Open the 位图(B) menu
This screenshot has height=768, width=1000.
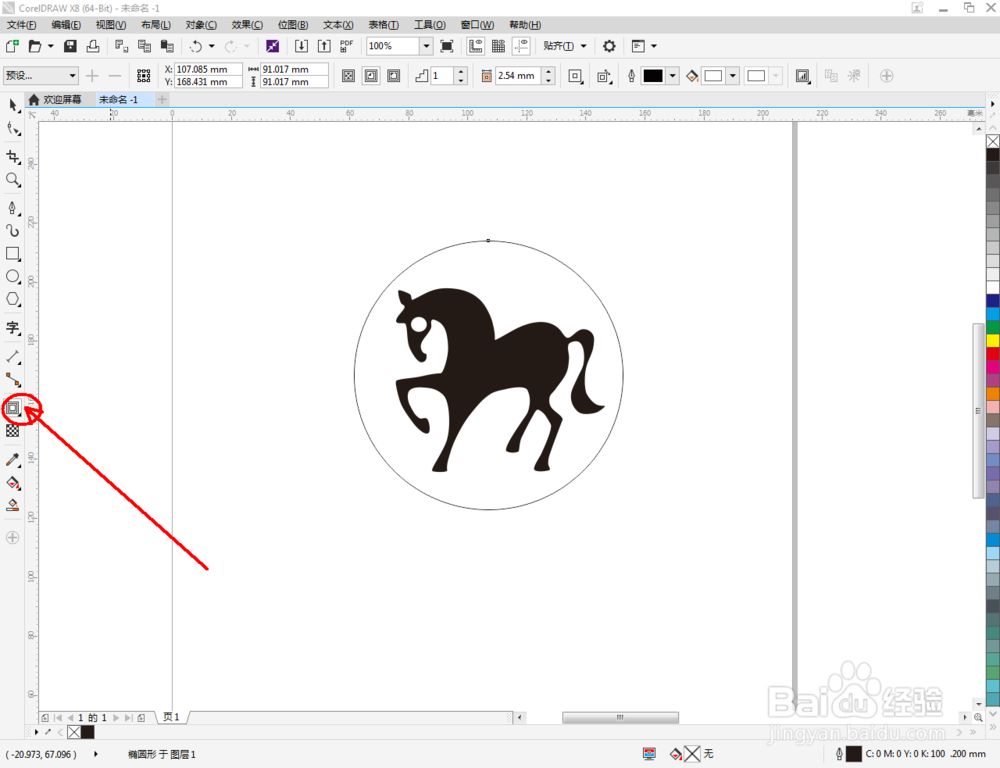[x=293, y=25]
